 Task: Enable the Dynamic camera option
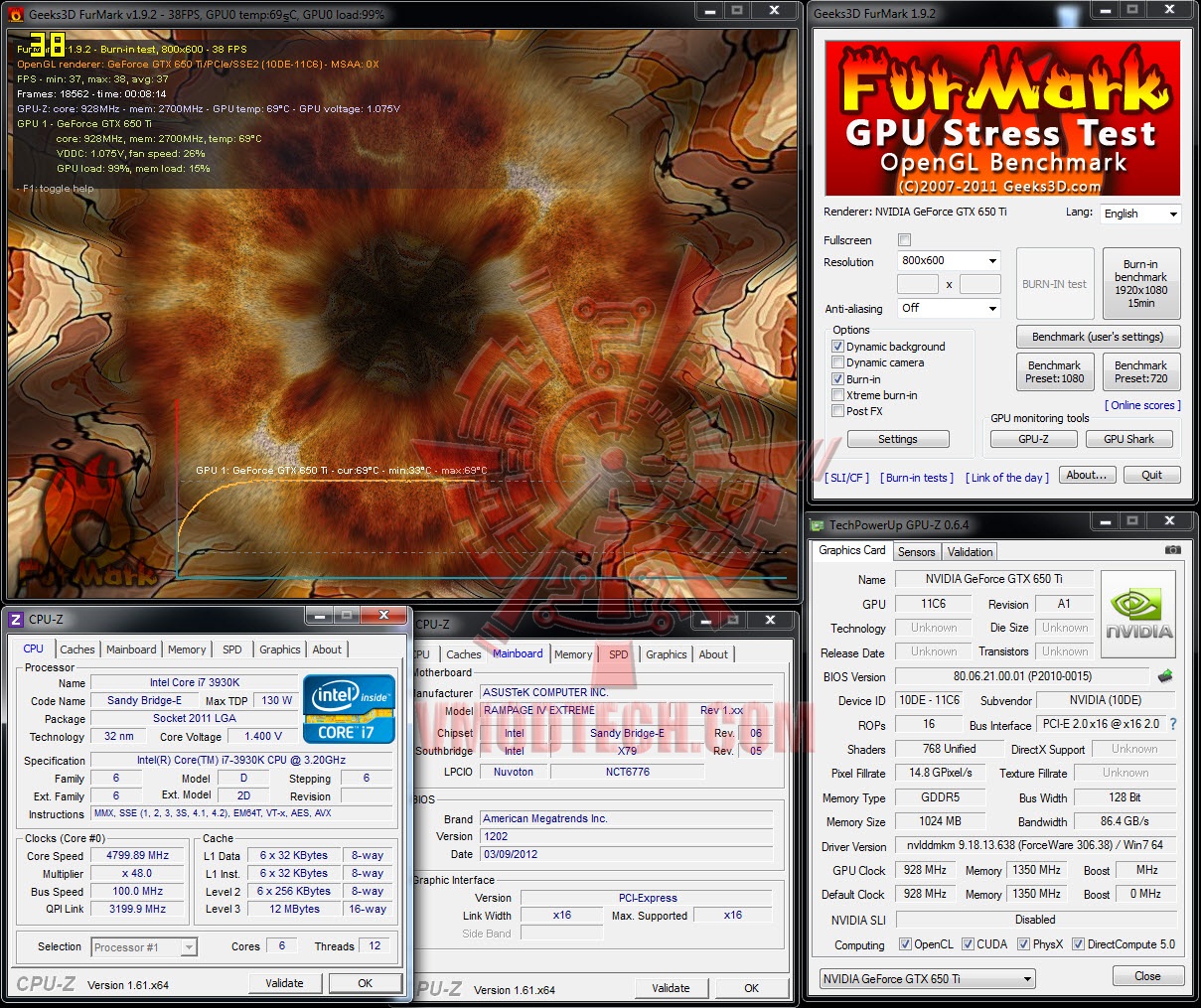(837, 362)
